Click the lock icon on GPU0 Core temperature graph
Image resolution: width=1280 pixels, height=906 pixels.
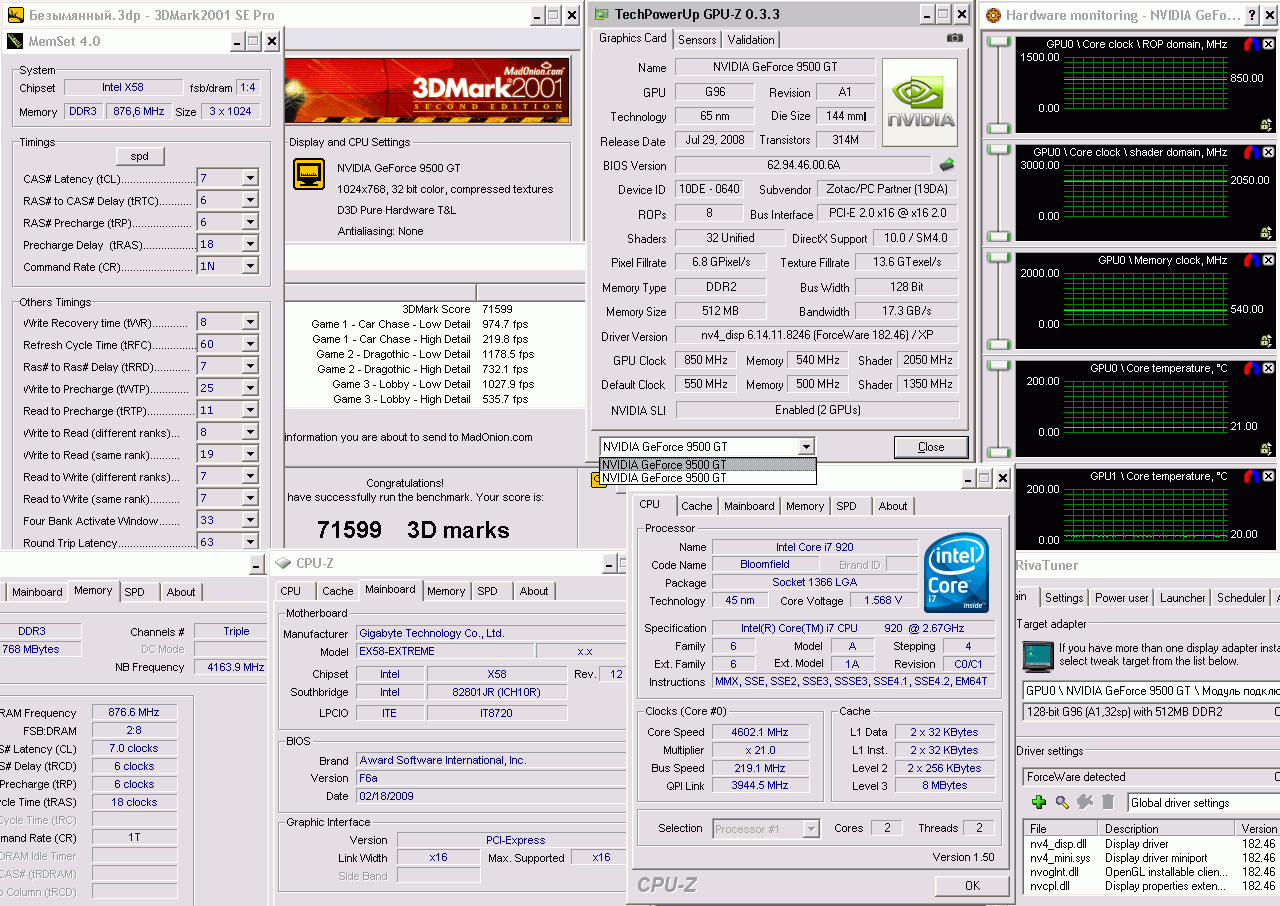(1266, 448)
